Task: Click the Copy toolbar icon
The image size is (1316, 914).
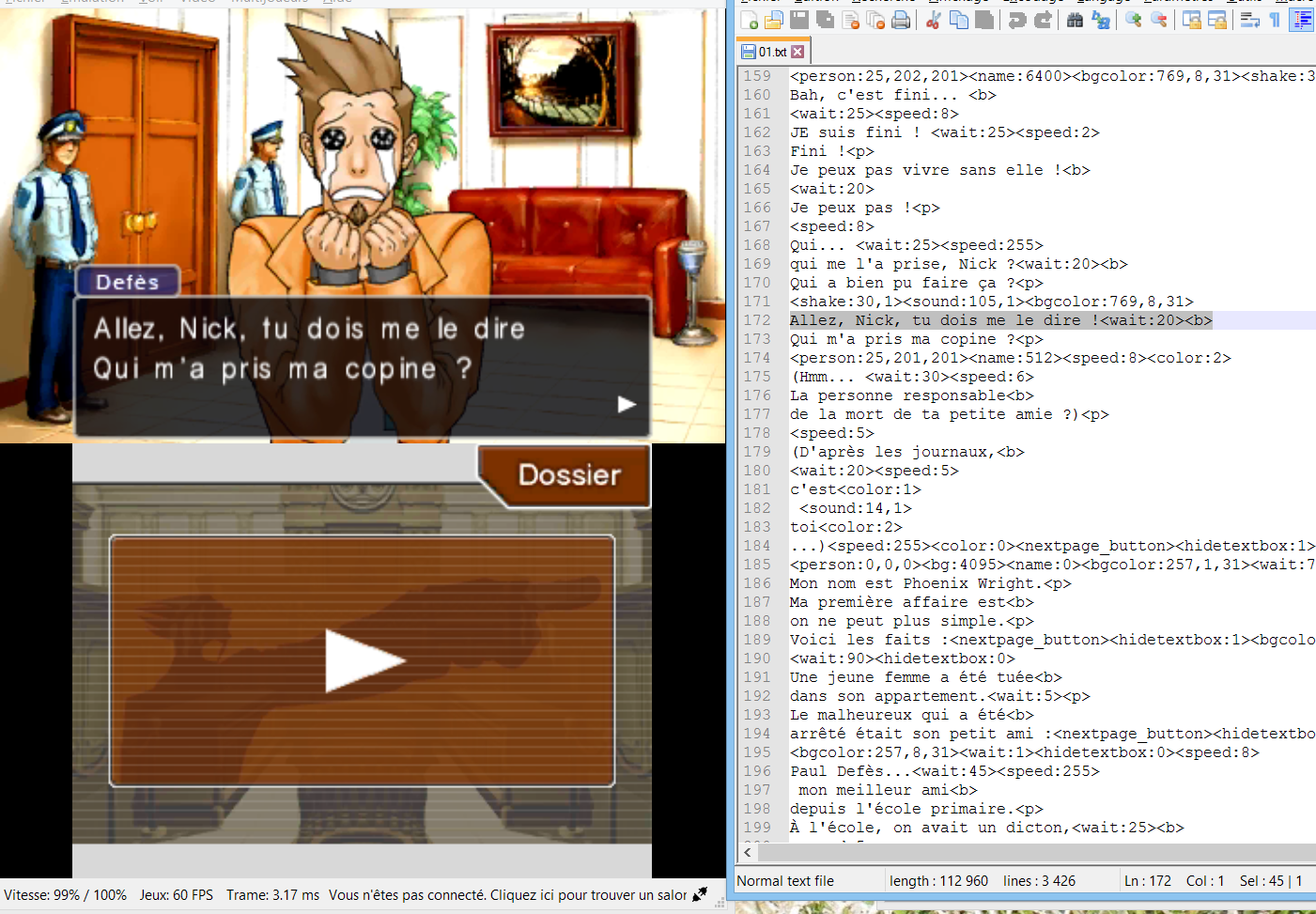Action: 958,20
